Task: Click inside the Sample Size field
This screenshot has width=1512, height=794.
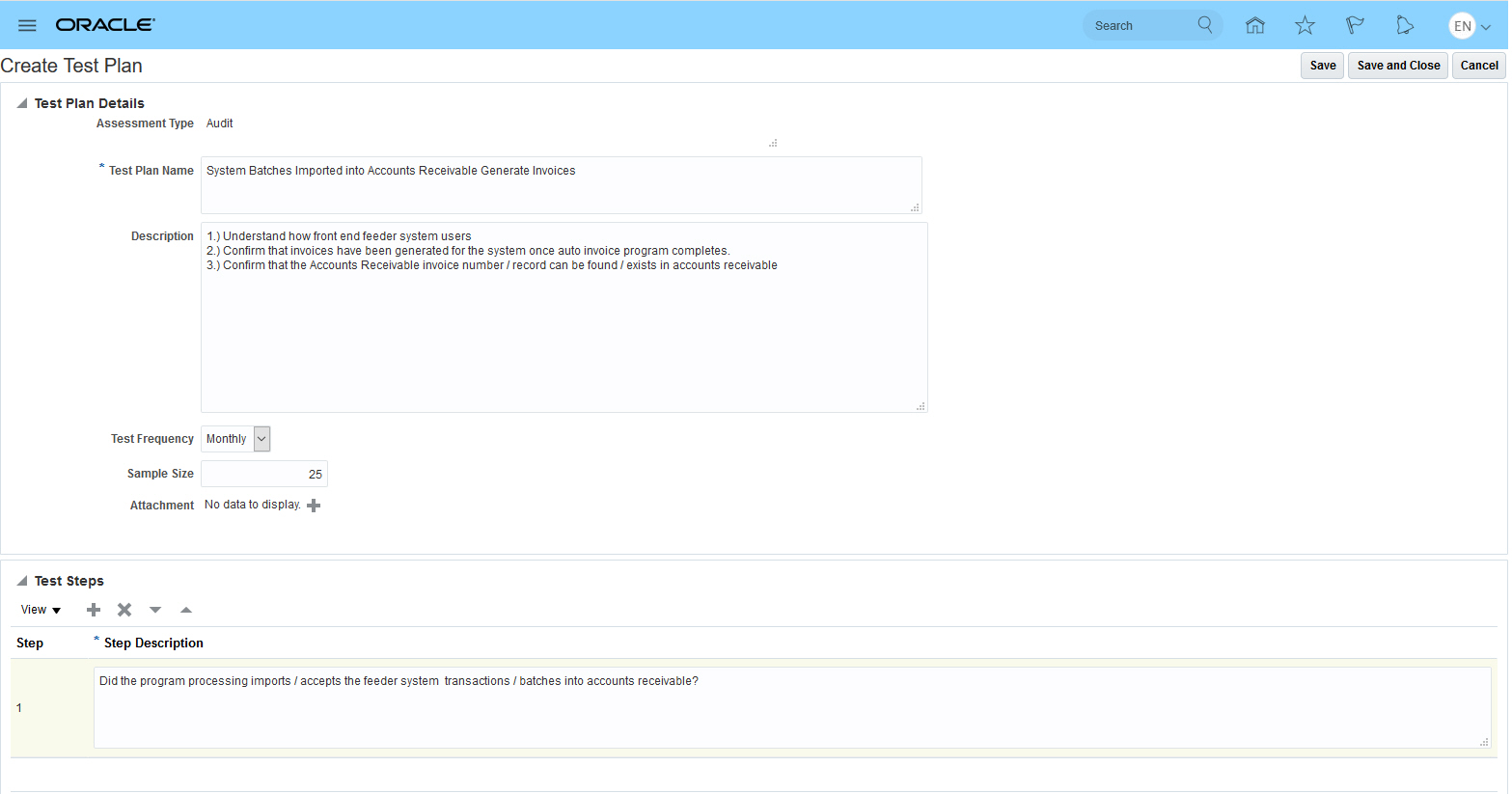Action: 263,474
